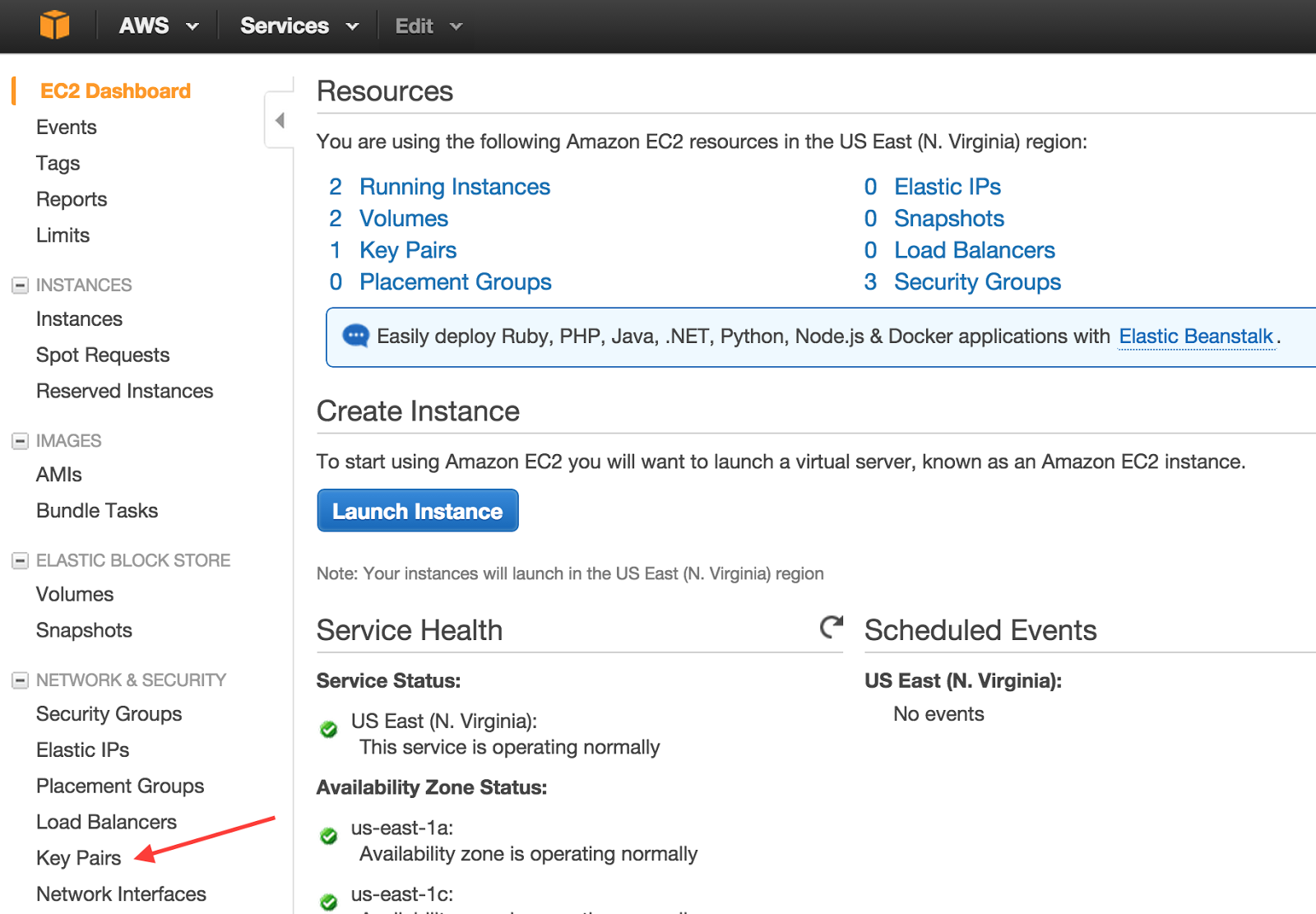Click the US East green status checkmark

pos(329,729)
